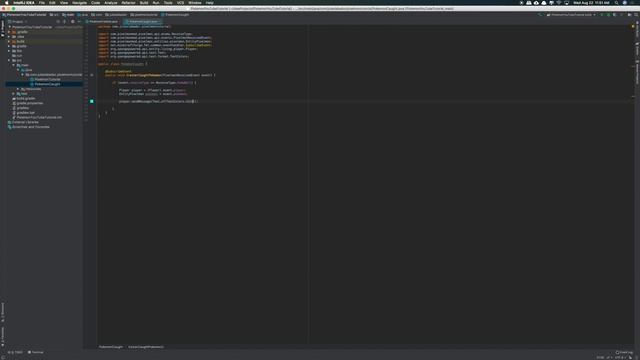
Task: Click the Project panel settings gear icon
Action: [73, 22]
